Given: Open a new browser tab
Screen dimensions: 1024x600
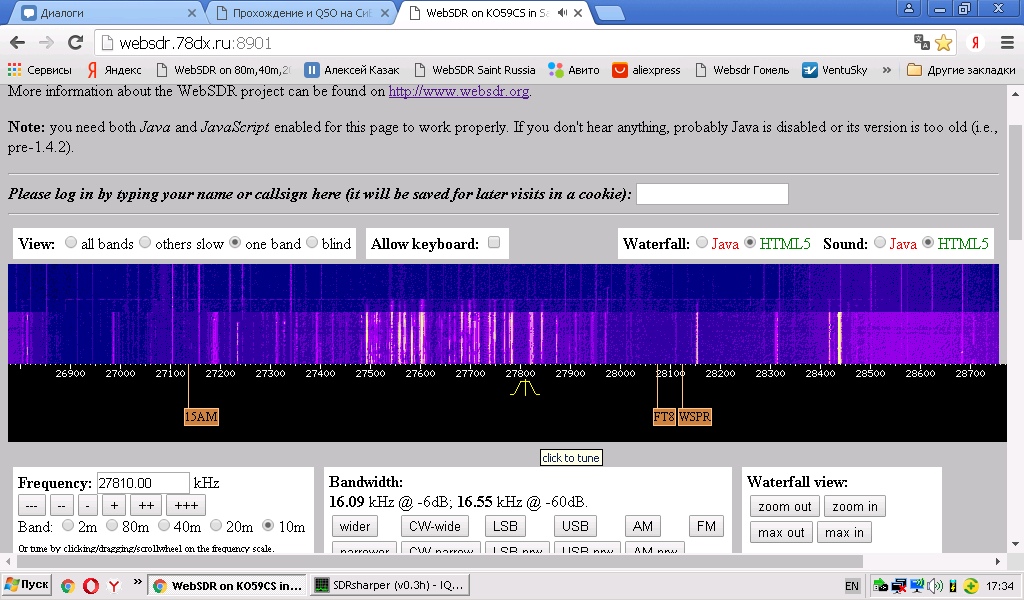Looking at the screenshot, I should [611, 13].
